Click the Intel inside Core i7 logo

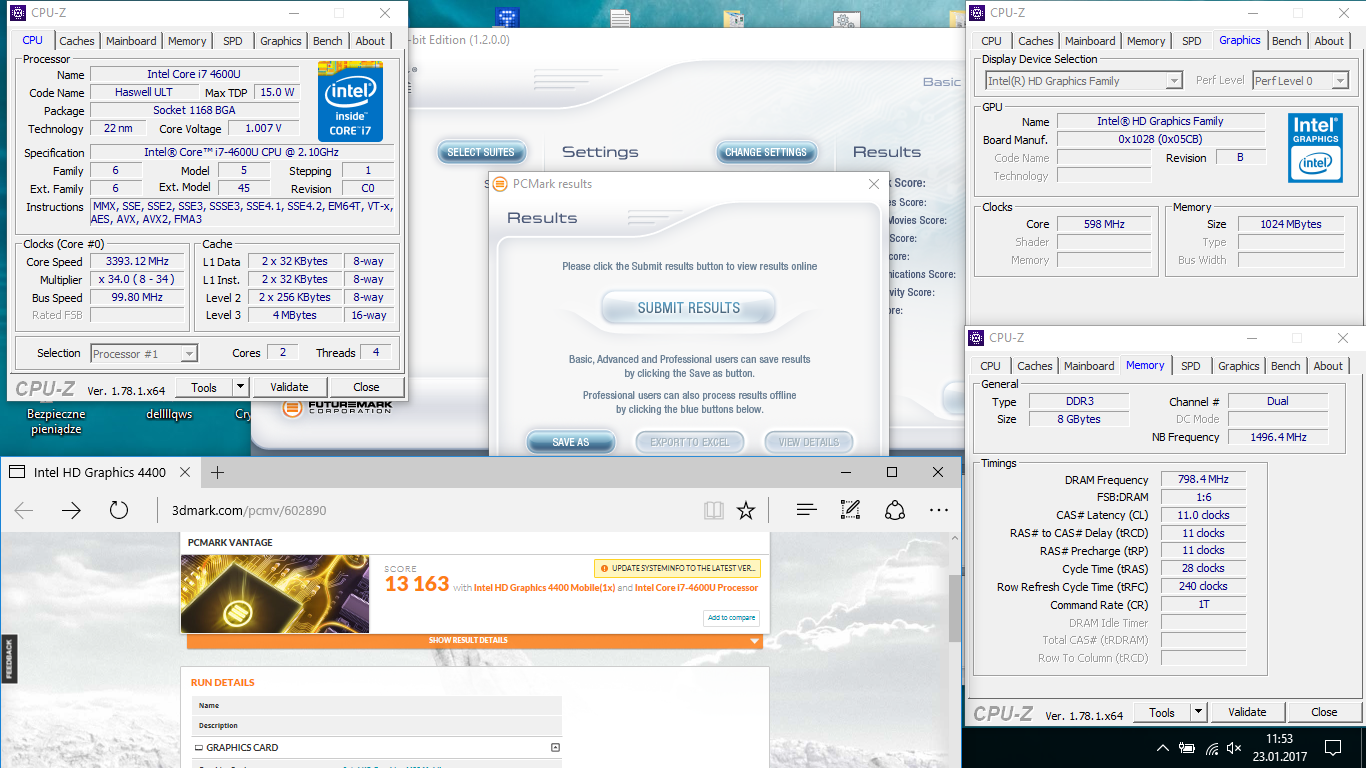(350, 101)
